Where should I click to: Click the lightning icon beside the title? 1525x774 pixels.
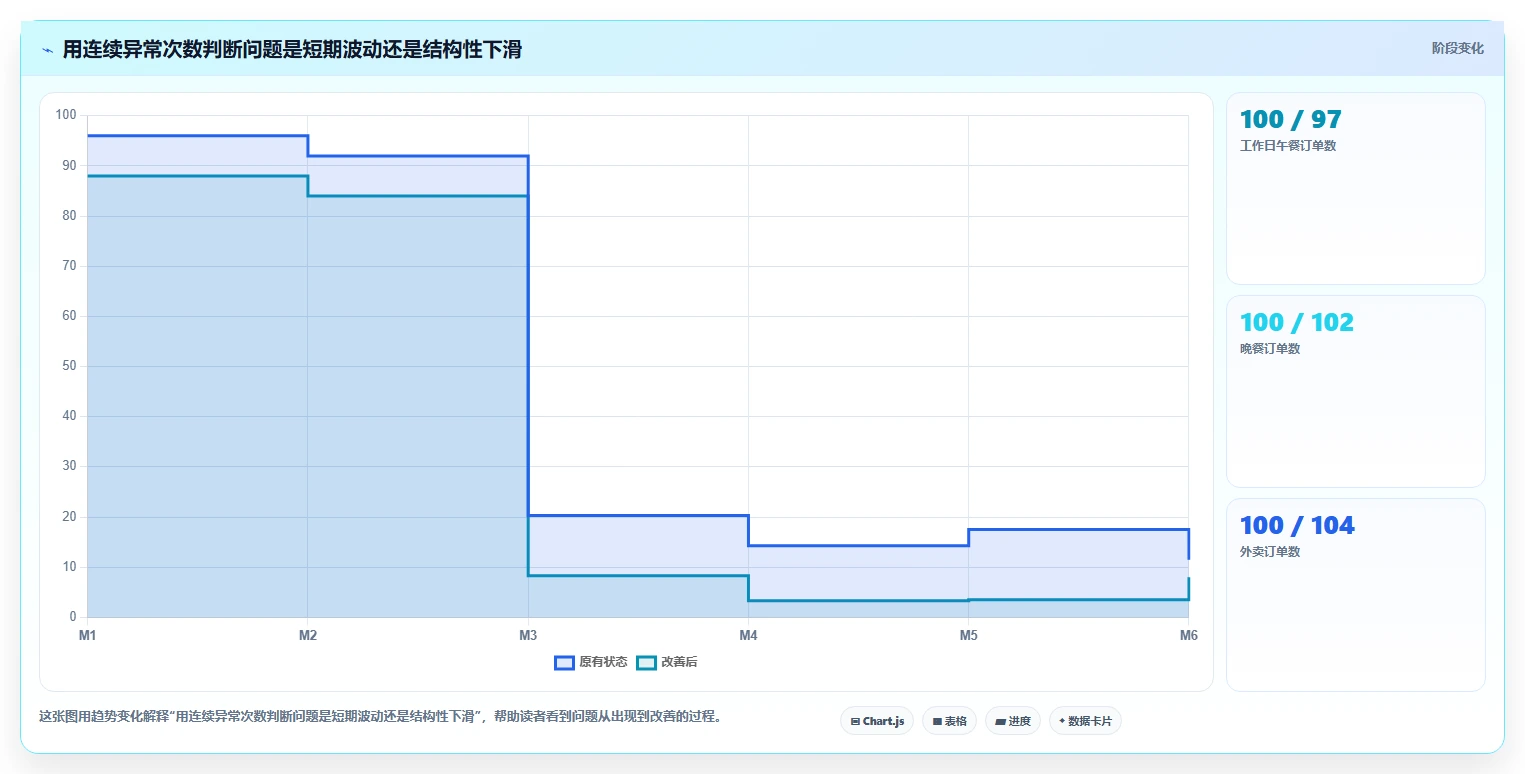point(48,50)
